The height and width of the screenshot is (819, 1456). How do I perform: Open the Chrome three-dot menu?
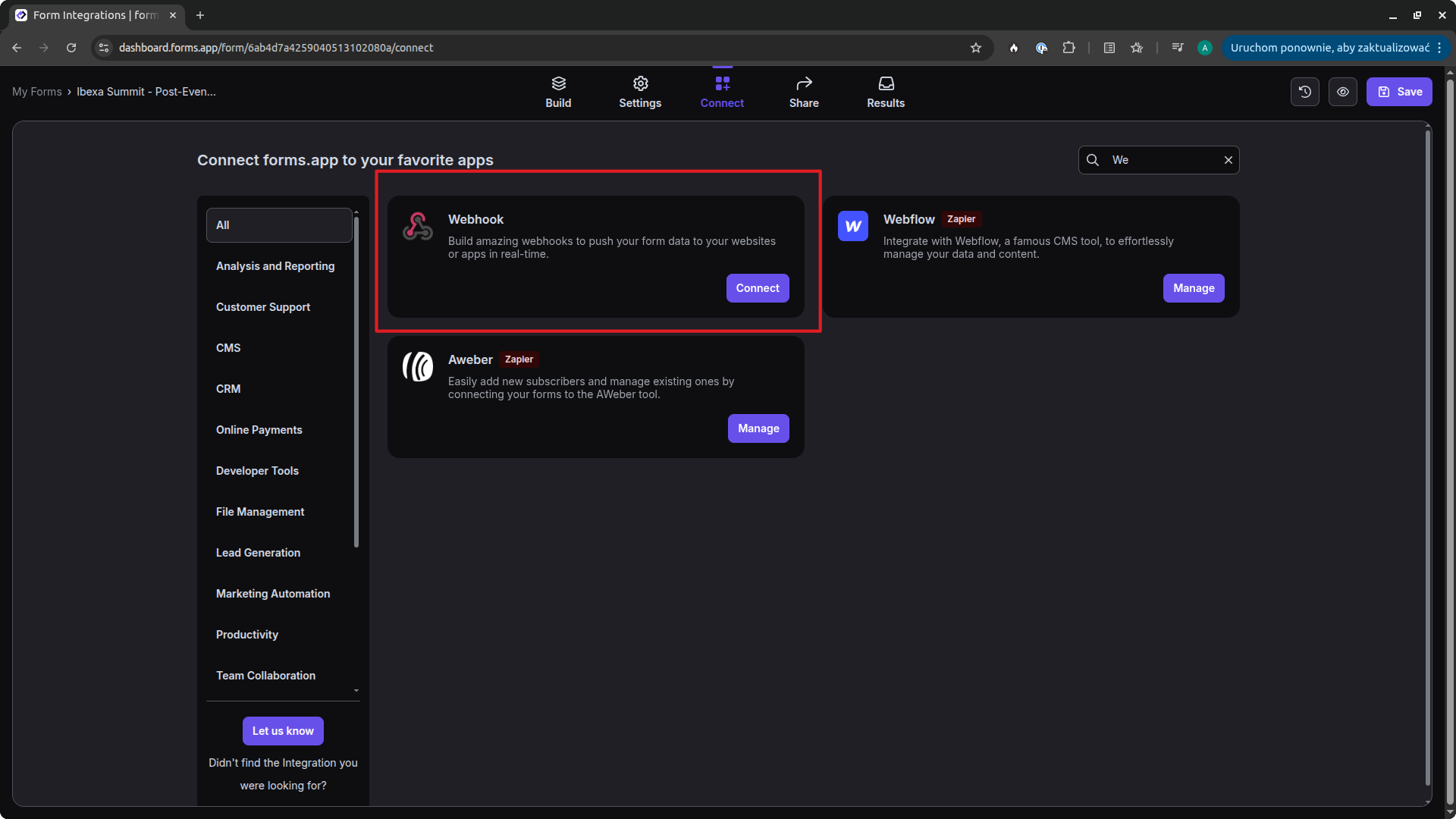(1439, 48)
